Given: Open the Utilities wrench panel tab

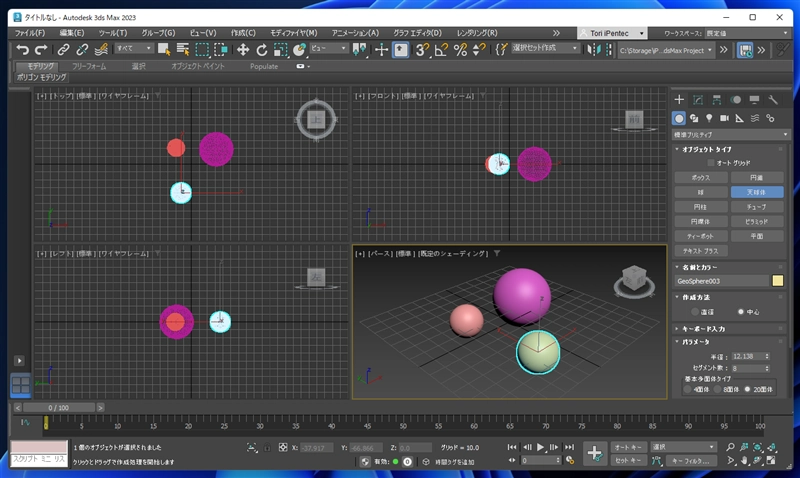Looking at the screenshot, I should (773, 99).
